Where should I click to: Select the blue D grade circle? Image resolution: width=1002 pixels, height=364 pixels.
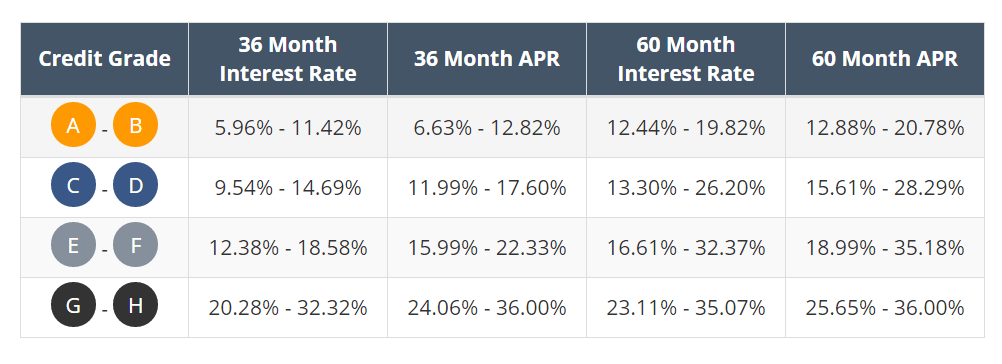tap(135, 185)
